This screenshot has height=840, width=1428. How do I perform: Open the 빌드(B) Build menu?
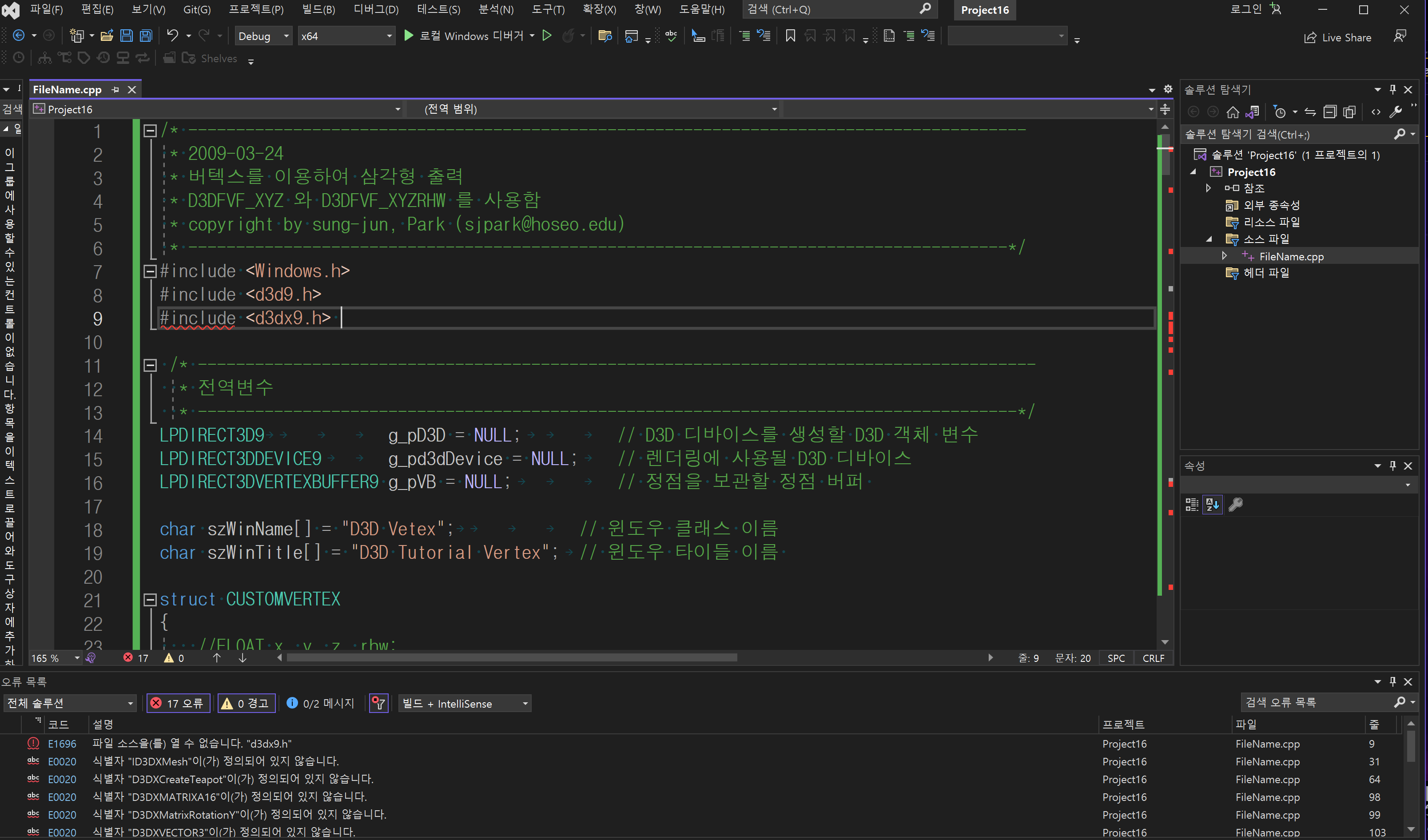[318, 10]
